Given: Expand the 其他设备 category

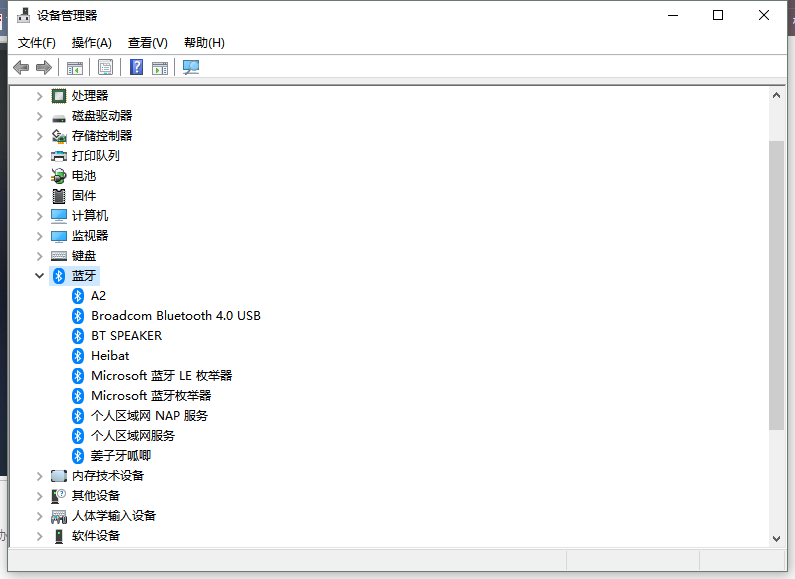Looking at the screenshot, I should click(x=40, y=496).
